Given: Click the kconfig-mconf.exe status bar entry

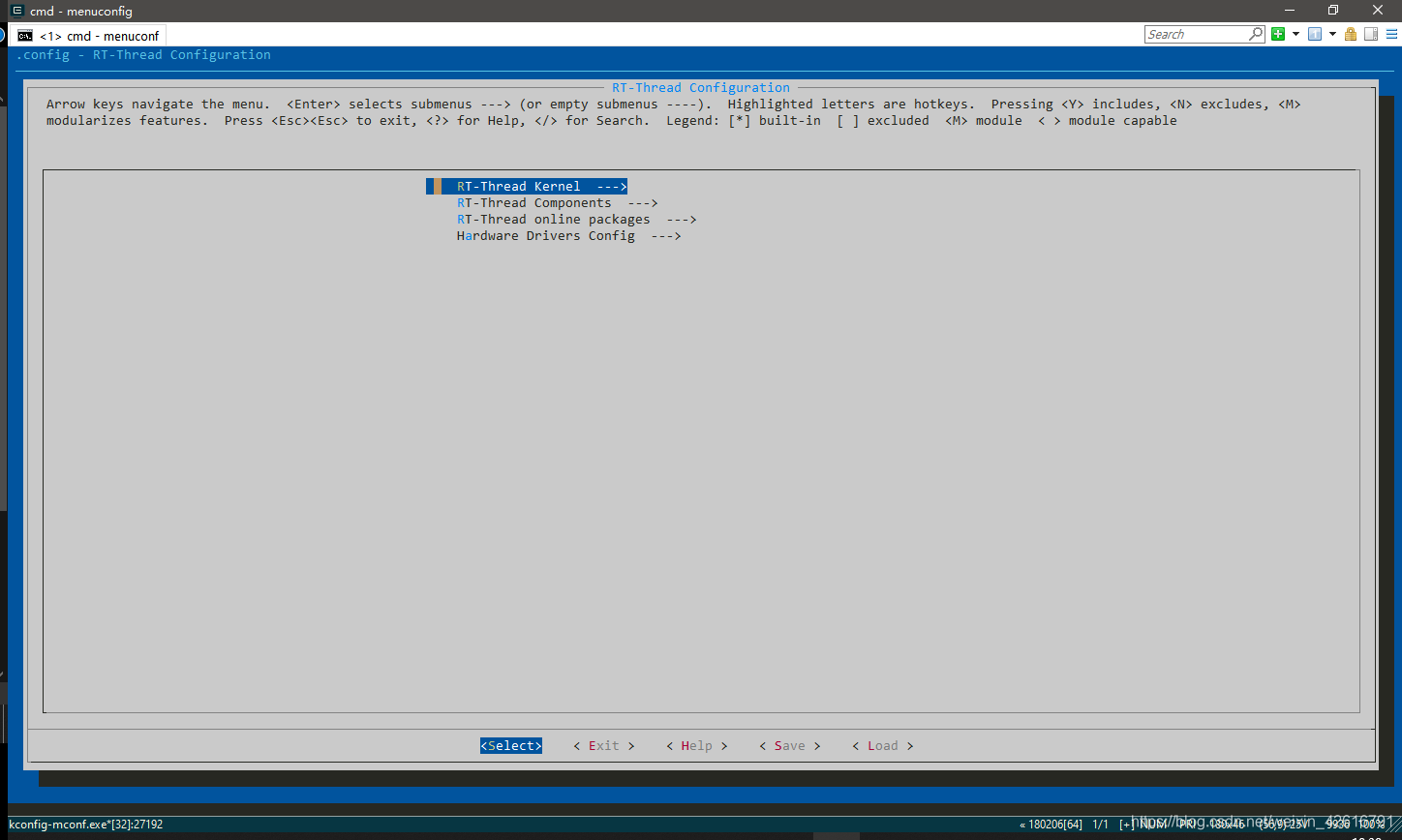Looking at the screenshot, I should tap(85, 825).
